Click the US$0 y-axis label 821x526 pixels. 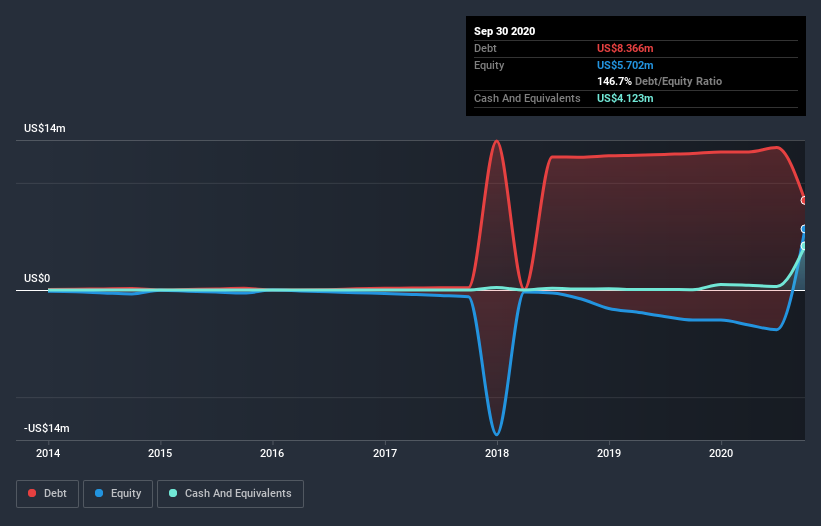[x=37, y=278]
